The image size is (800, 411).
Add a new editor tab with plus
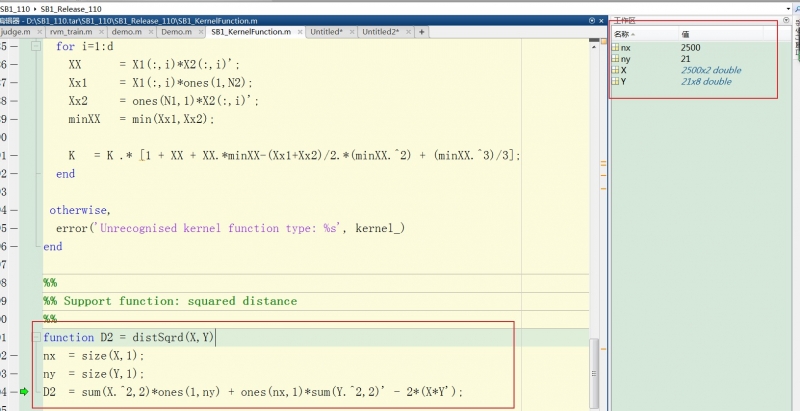421,32
